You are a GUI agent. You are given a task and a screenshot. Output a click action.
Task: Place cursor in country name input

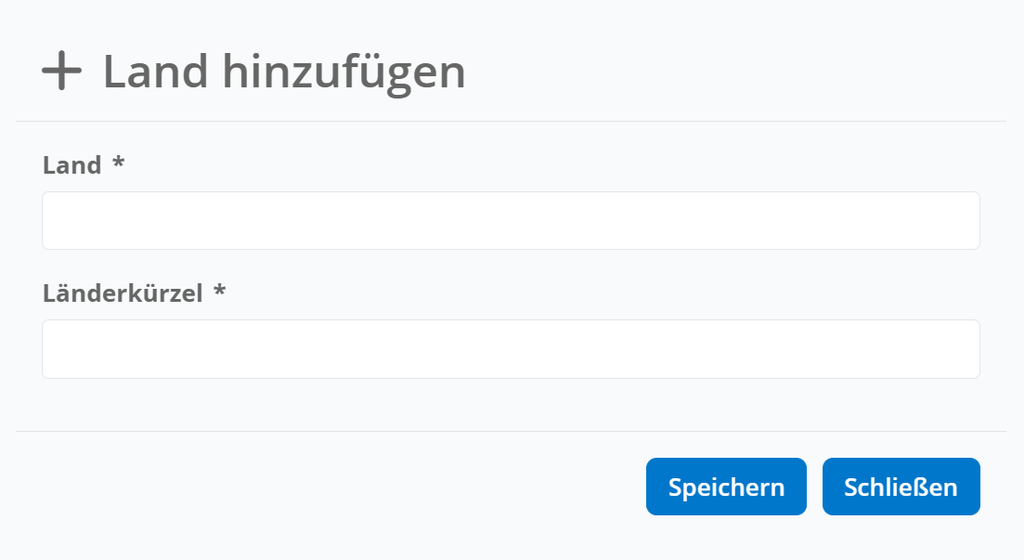coord(511,221)
